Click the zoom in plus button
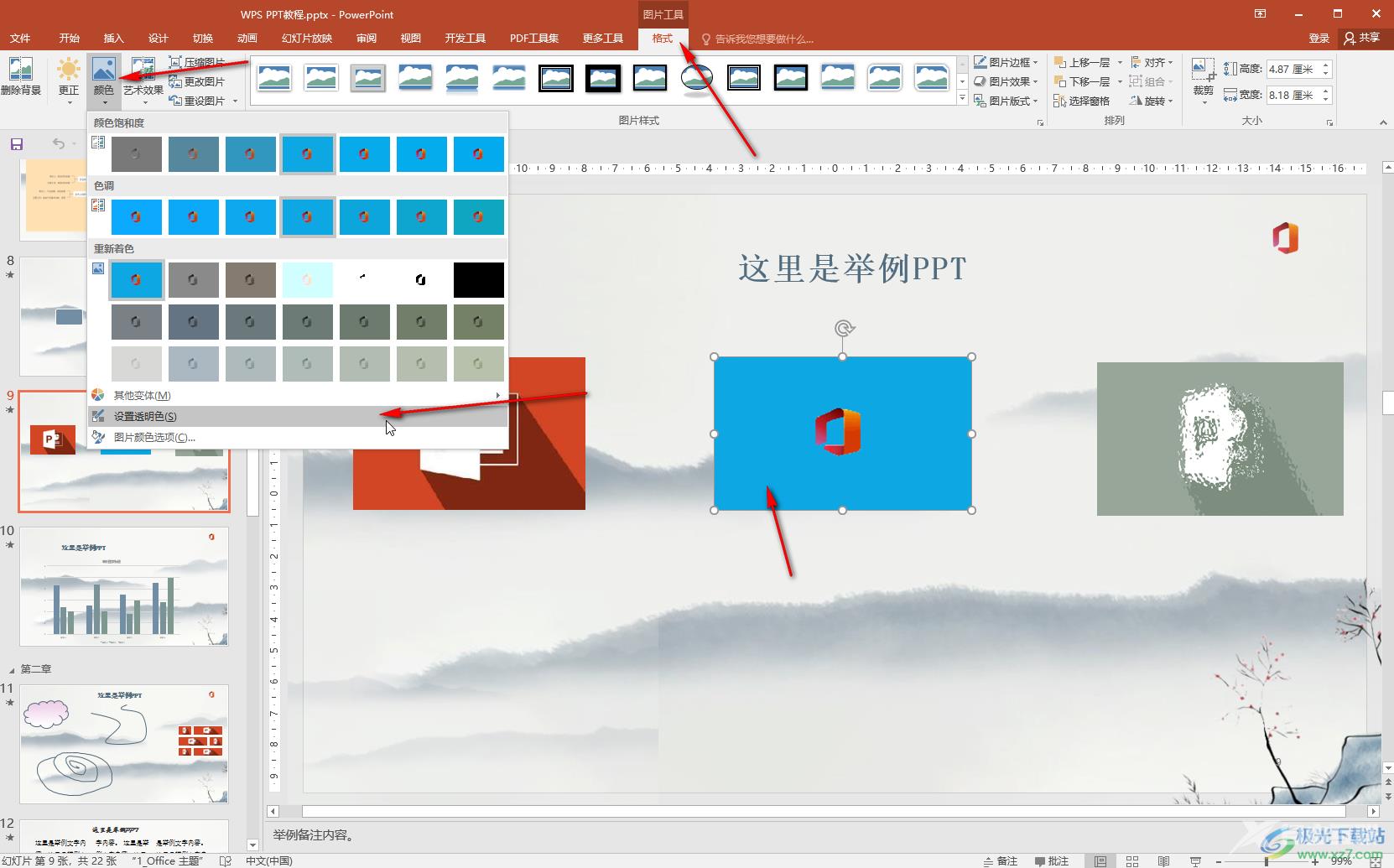Screen dimensions: 1394x868 1313,861
